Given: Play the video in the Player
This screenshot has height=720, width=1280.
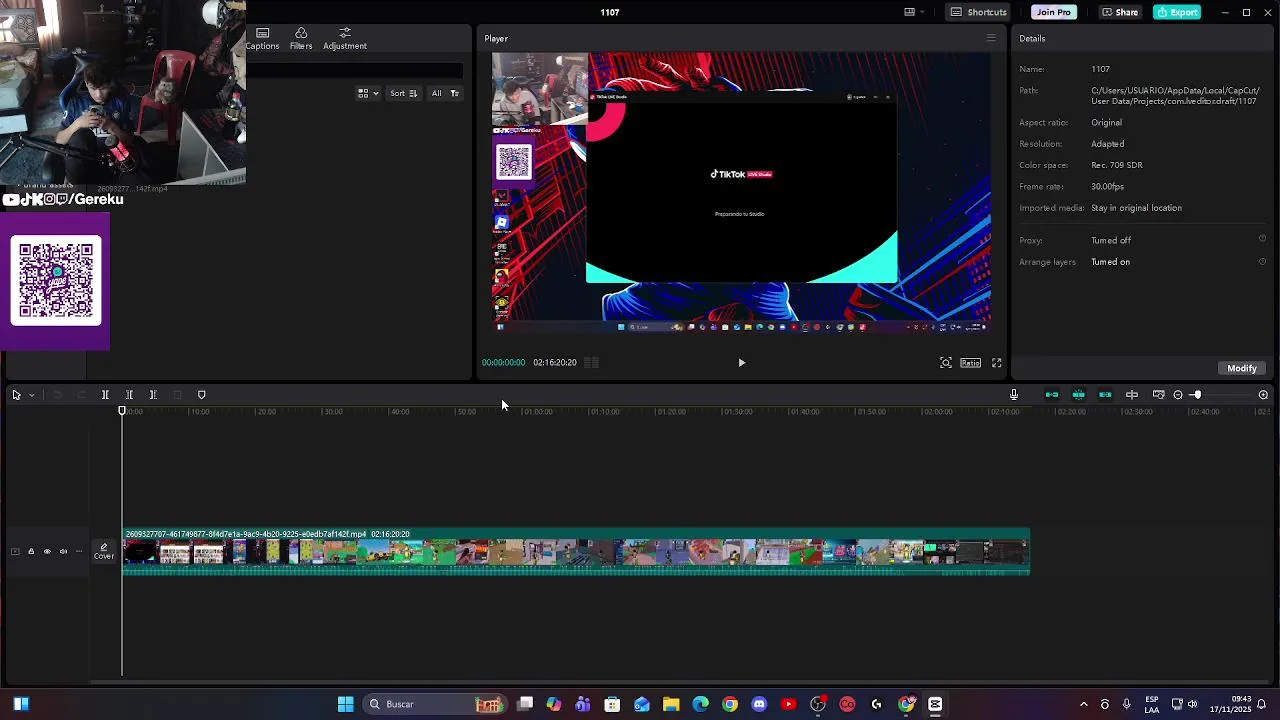Looking at the screenshot, I should (741, 363).
